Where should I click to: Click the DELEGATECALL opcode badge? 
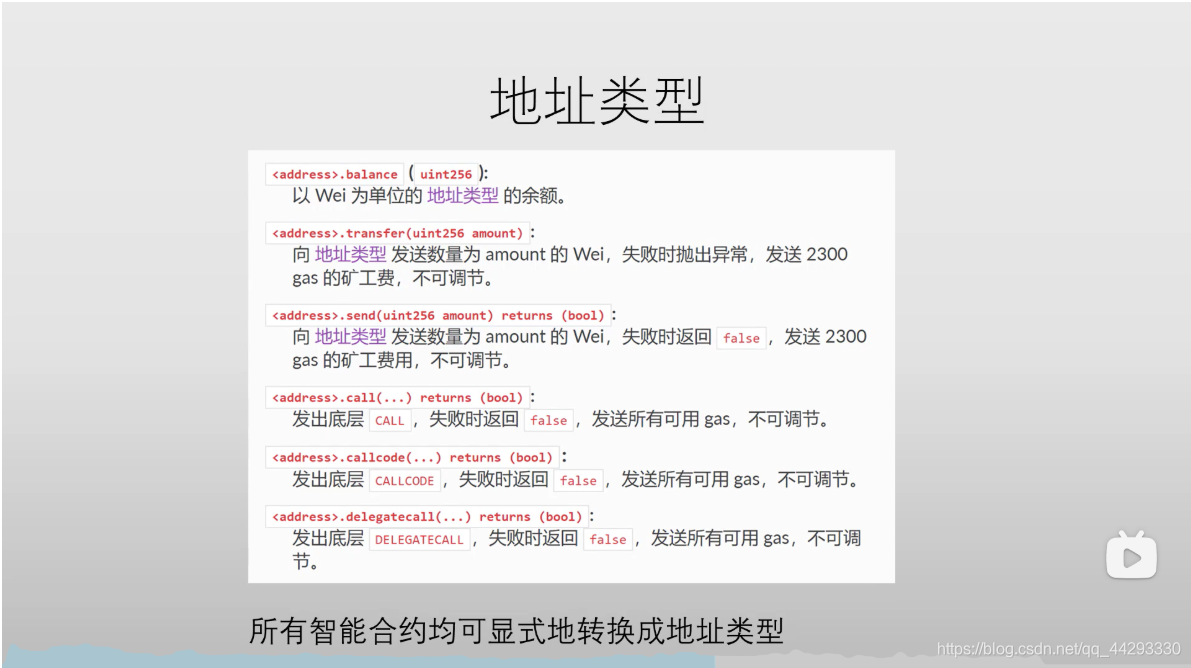tap(419, 538)
